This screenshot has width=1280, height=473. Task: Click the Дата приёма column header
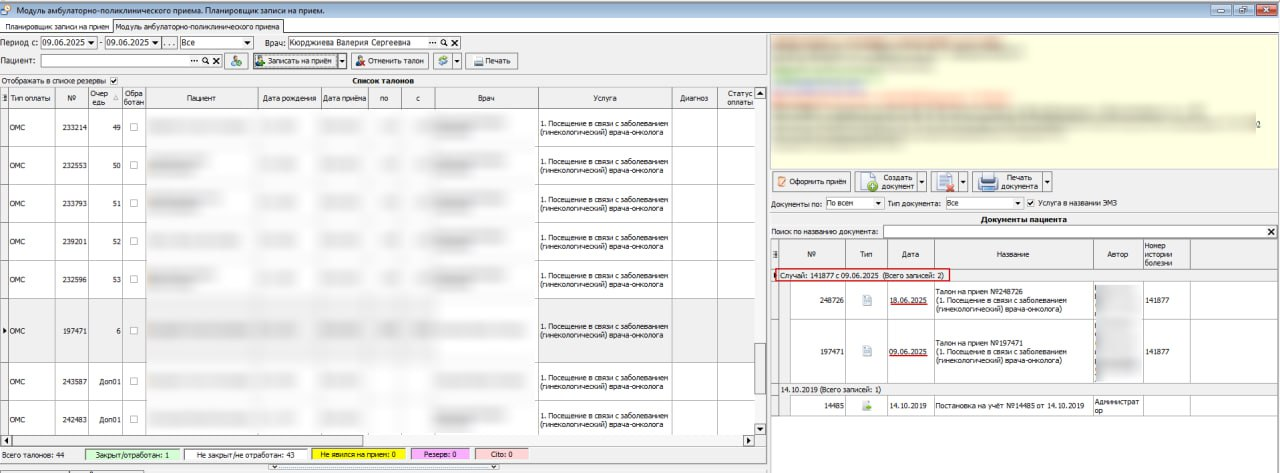click(x=344, y=98)
